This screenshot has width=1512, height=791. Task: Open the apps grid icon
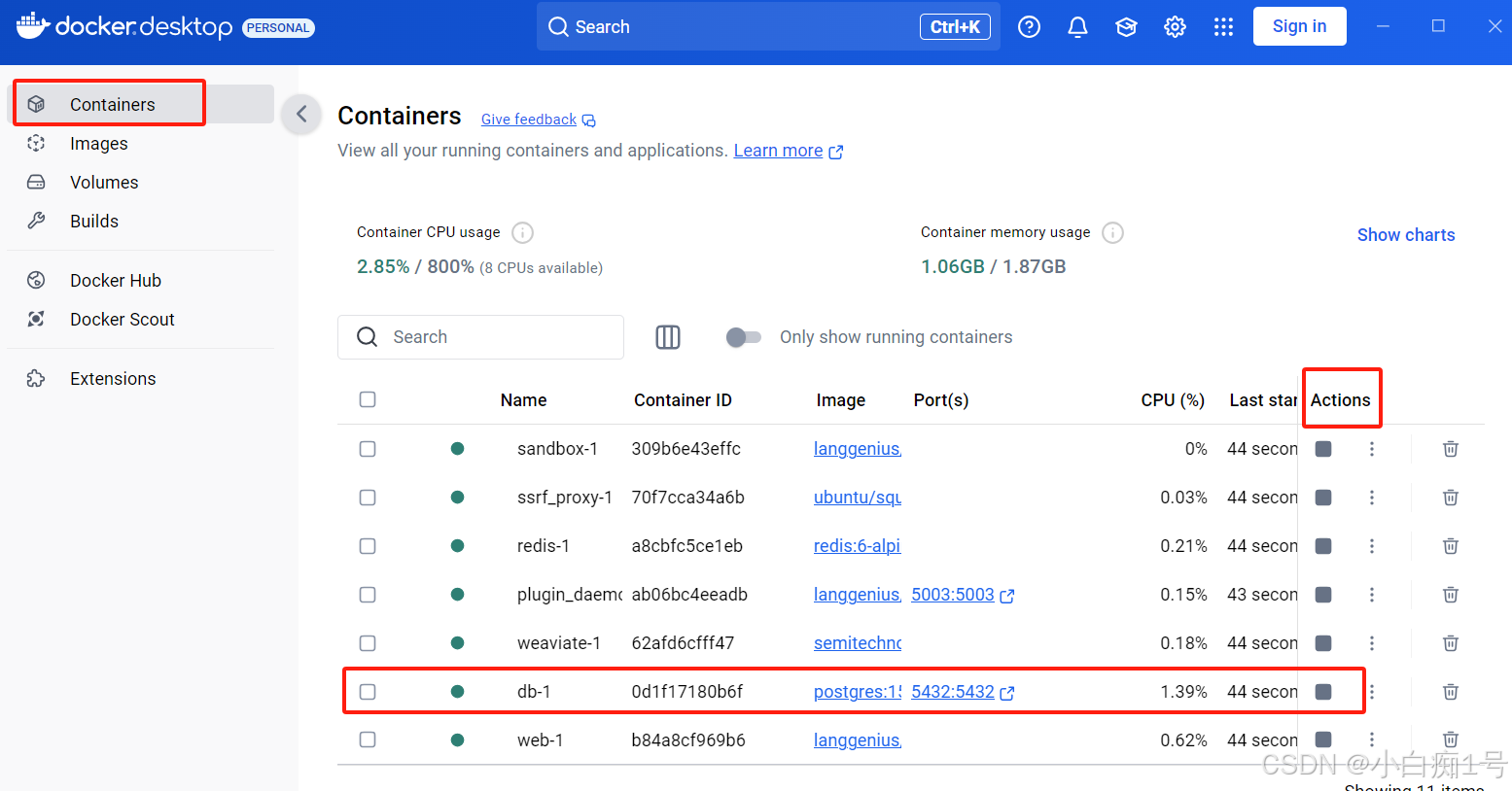(1223, 27)
